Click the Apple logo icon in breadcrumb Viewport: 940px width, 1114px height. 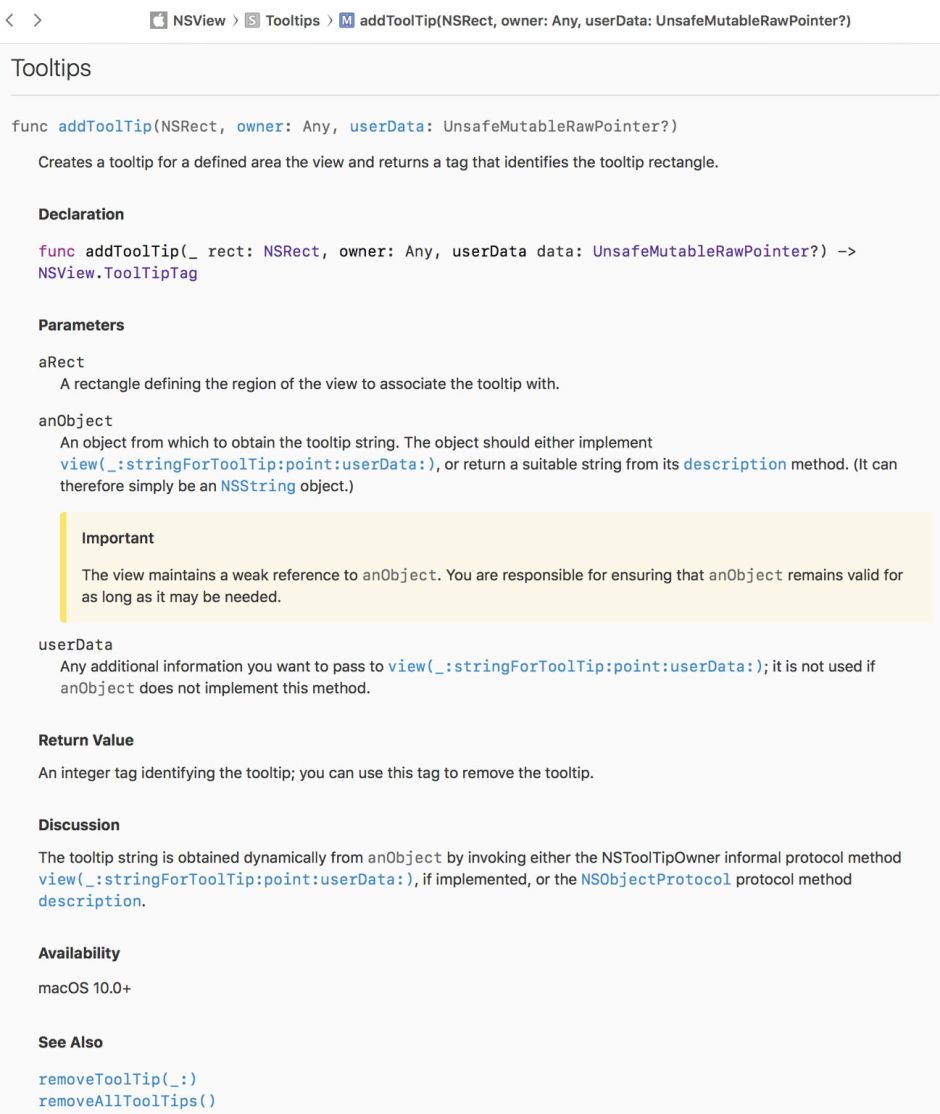coord(159,20)
